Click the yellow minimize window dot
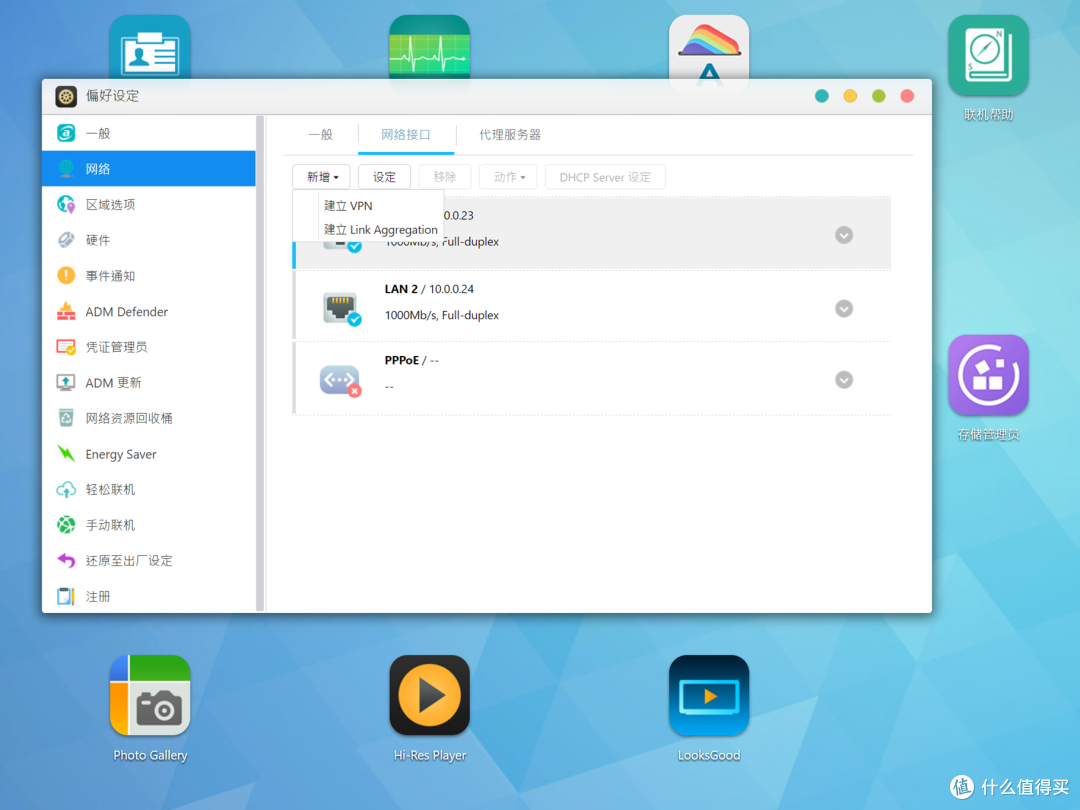Image resolution: width=1080 pixels, height=810 pixels. pyautogui.click(x=850, y=96)
